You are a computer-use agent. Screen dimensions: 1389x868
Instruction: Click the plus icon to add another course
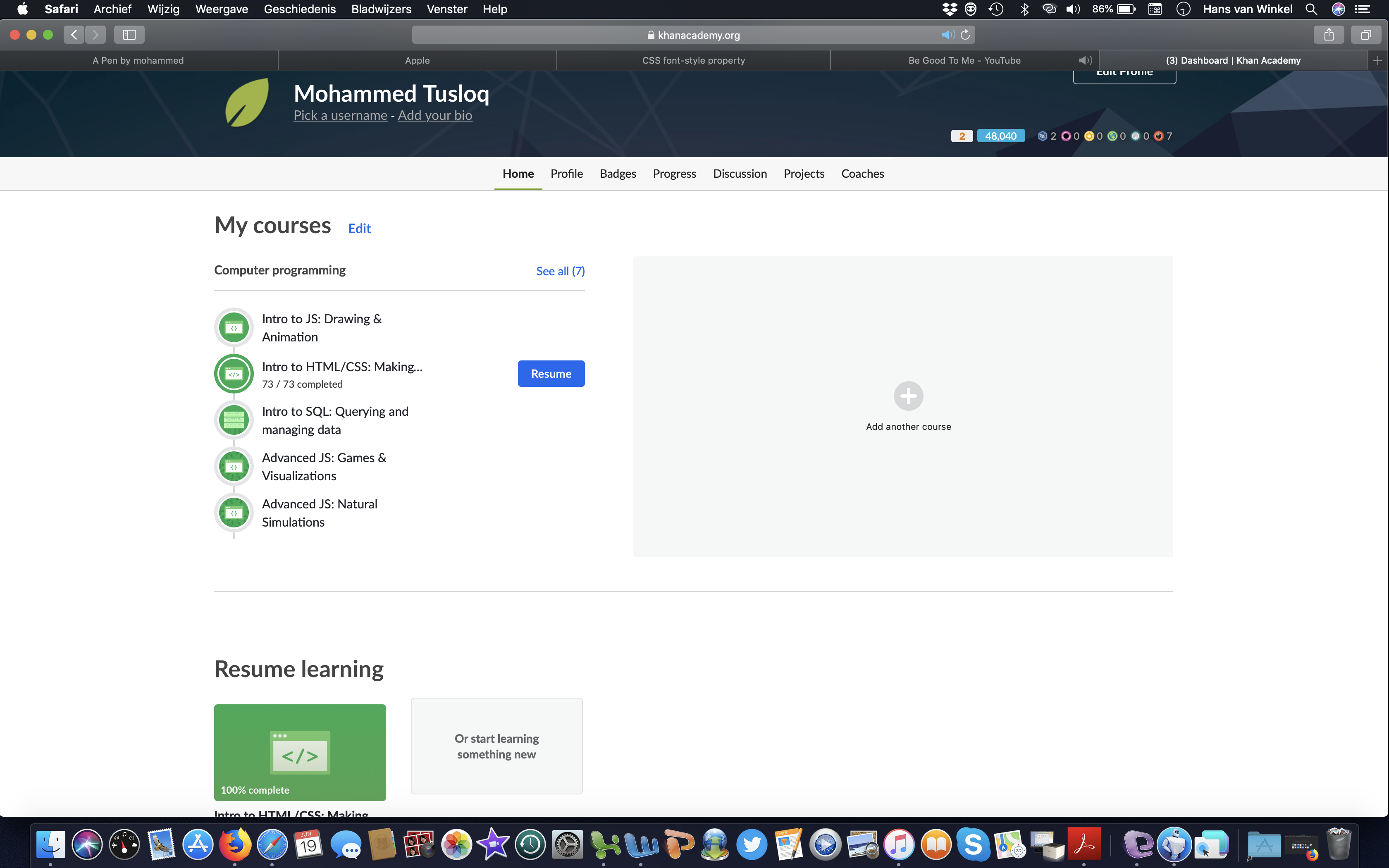(908, 396)
